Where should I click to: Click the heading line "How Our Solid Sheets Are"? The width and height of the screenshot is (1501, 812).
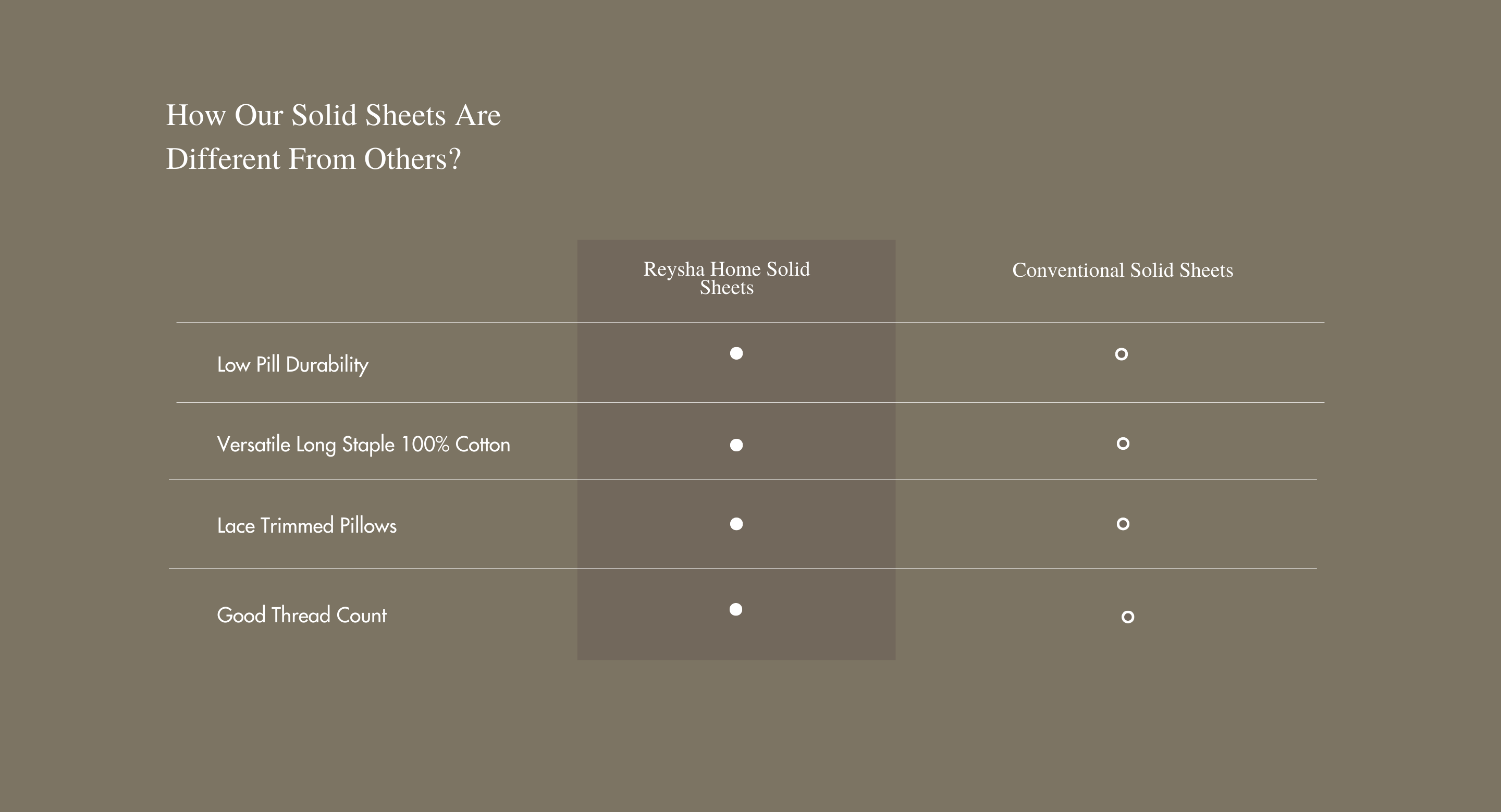click(x=334, y=115)
